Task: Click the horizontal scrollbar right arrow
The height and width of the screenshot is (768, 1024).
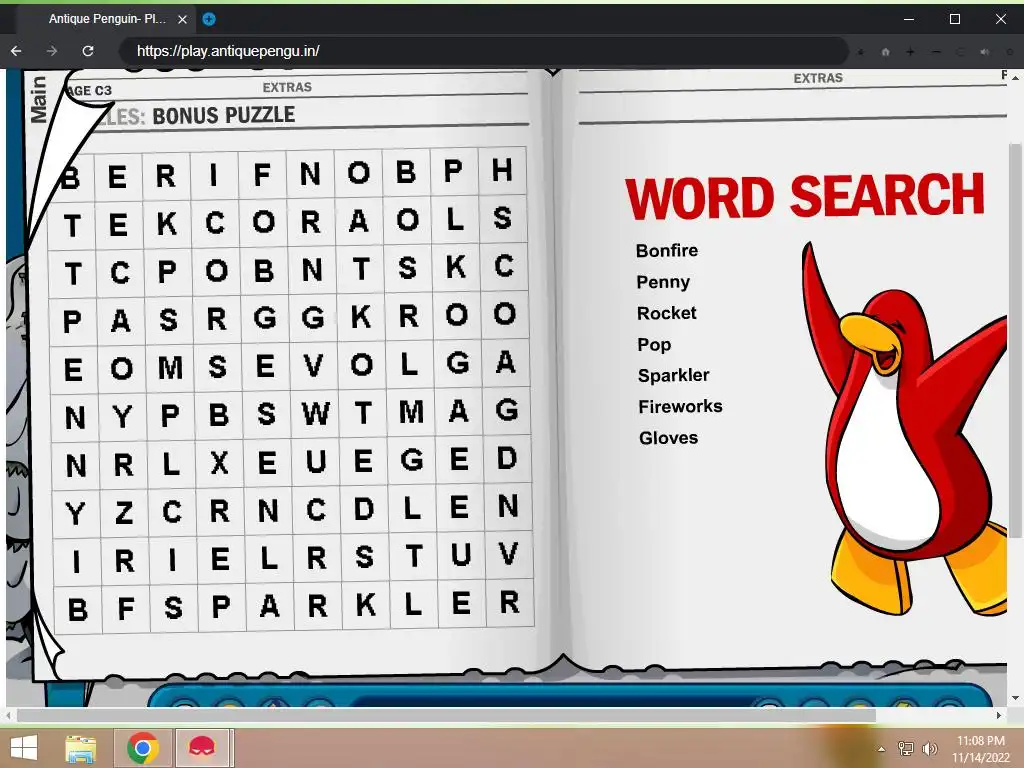Action: 999,715
